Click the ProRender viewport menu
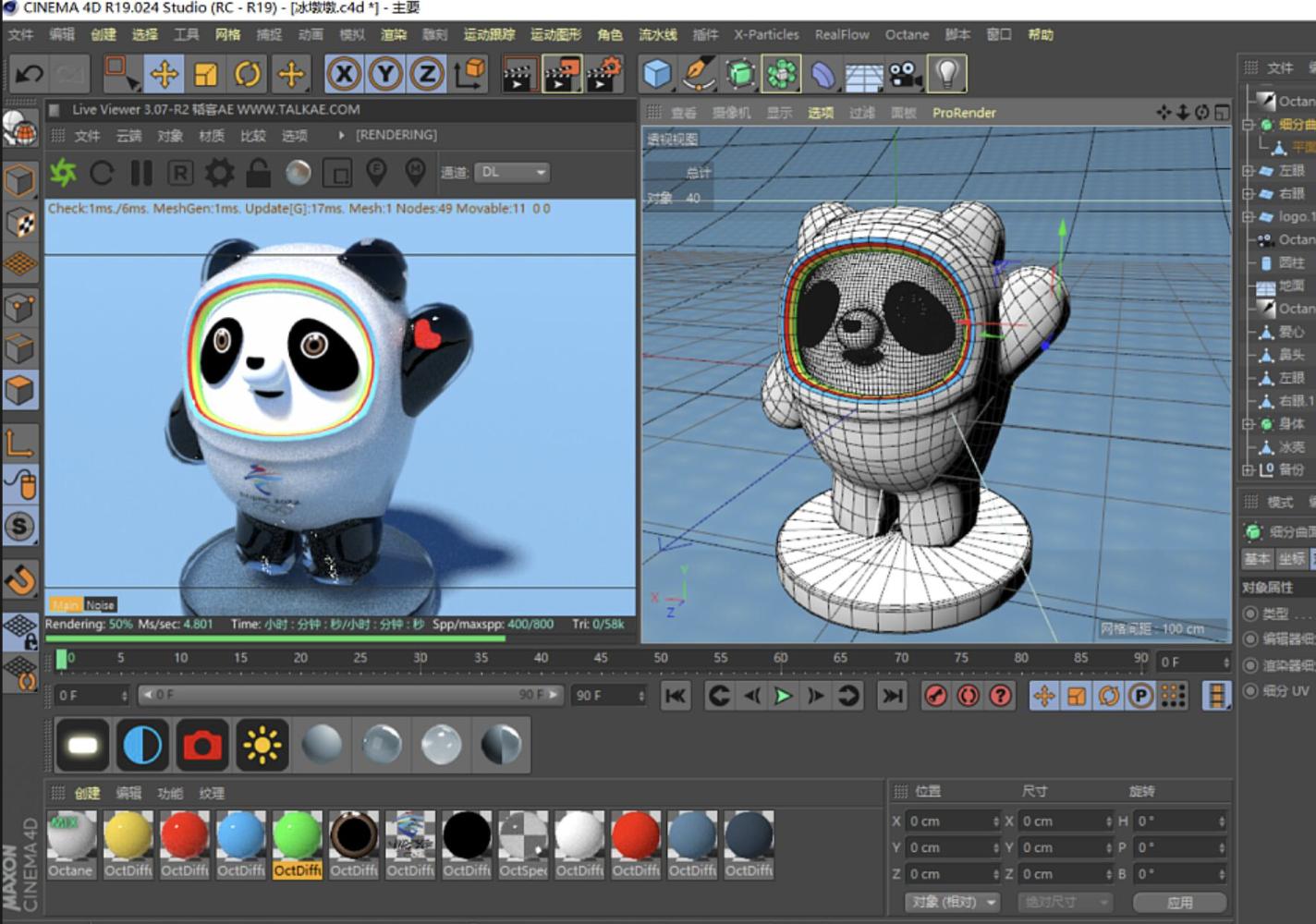Image resolution: width=1316 pixels, height=924 pixels. click(964, 113)
